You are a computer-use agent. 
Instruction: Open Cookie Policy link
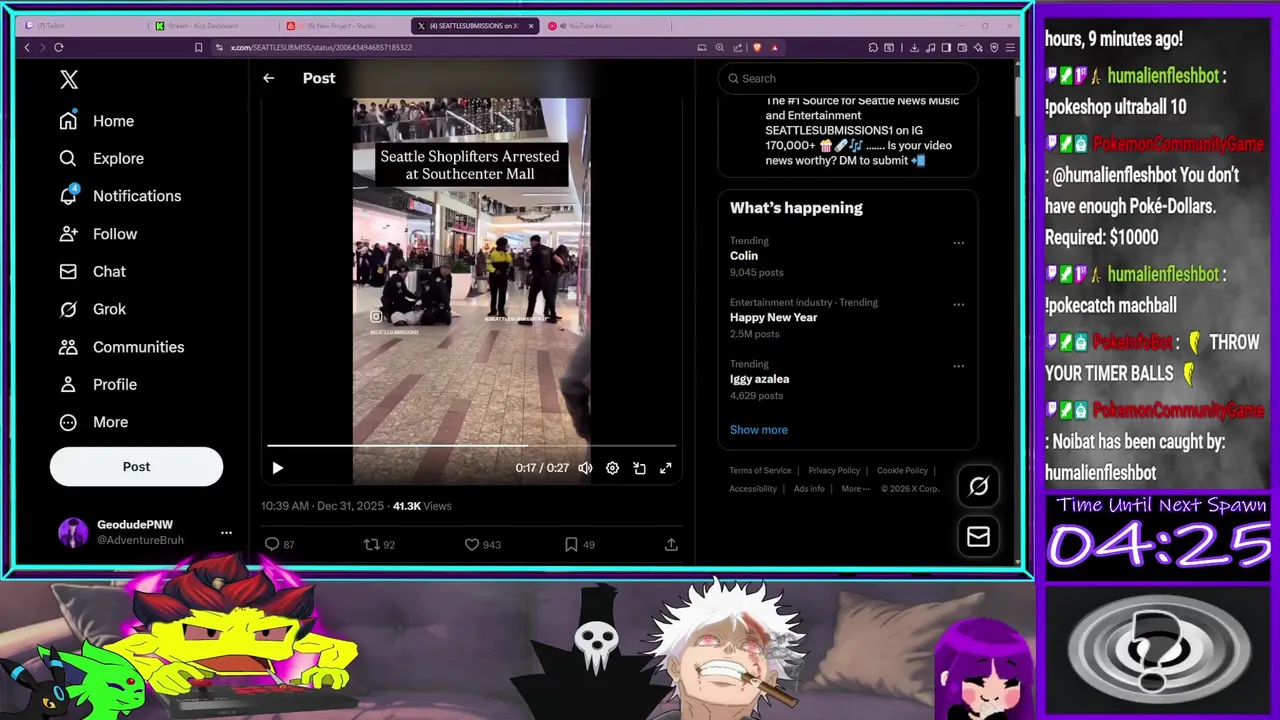pos(902,471)
